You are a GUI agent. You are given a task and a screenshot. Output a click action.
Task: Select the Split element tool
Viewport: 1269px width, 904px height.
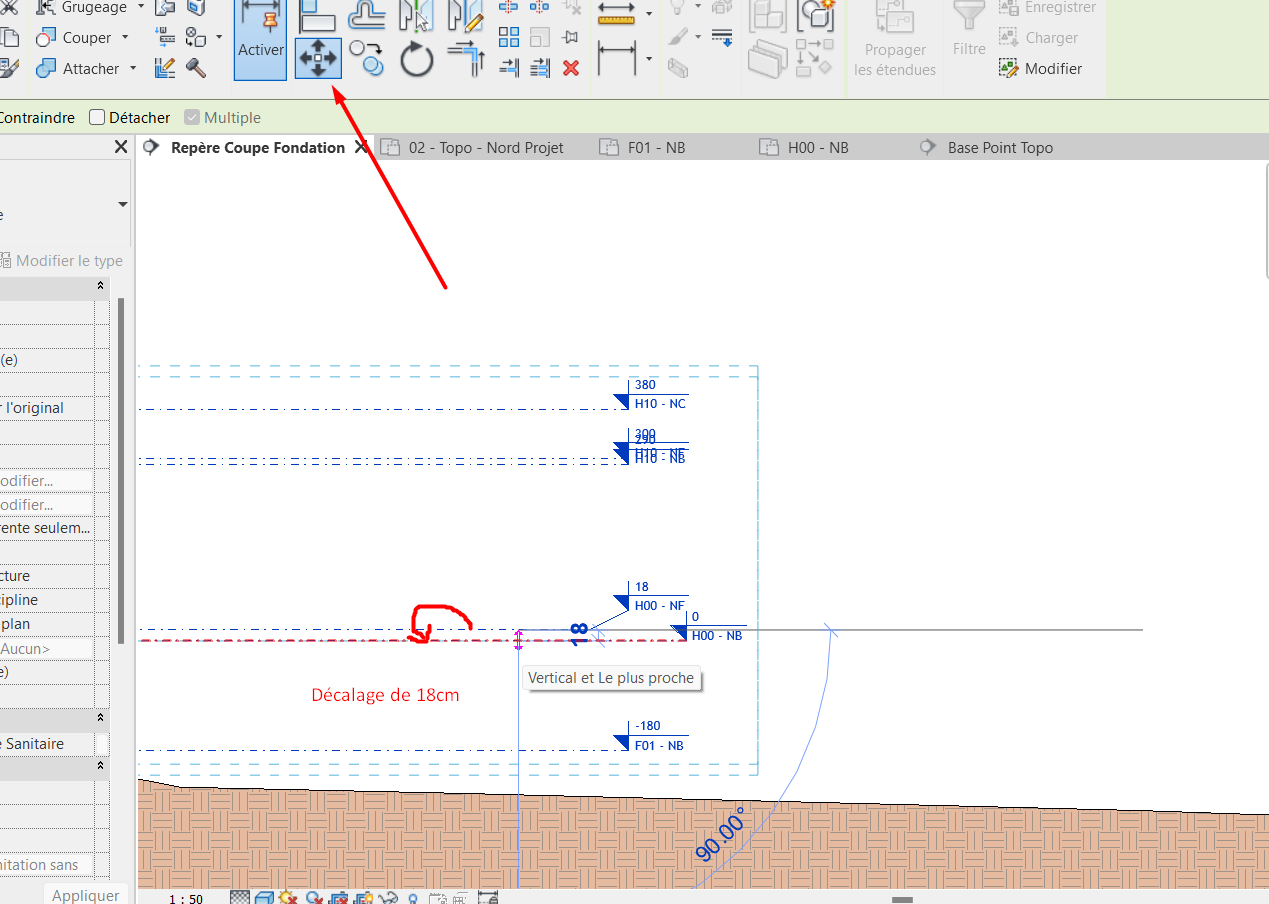509,8
